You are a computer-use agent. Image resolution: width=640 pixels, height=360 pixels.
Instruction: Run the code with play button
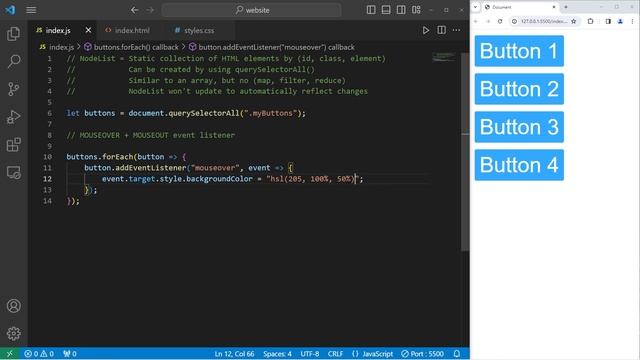(426, 30)
